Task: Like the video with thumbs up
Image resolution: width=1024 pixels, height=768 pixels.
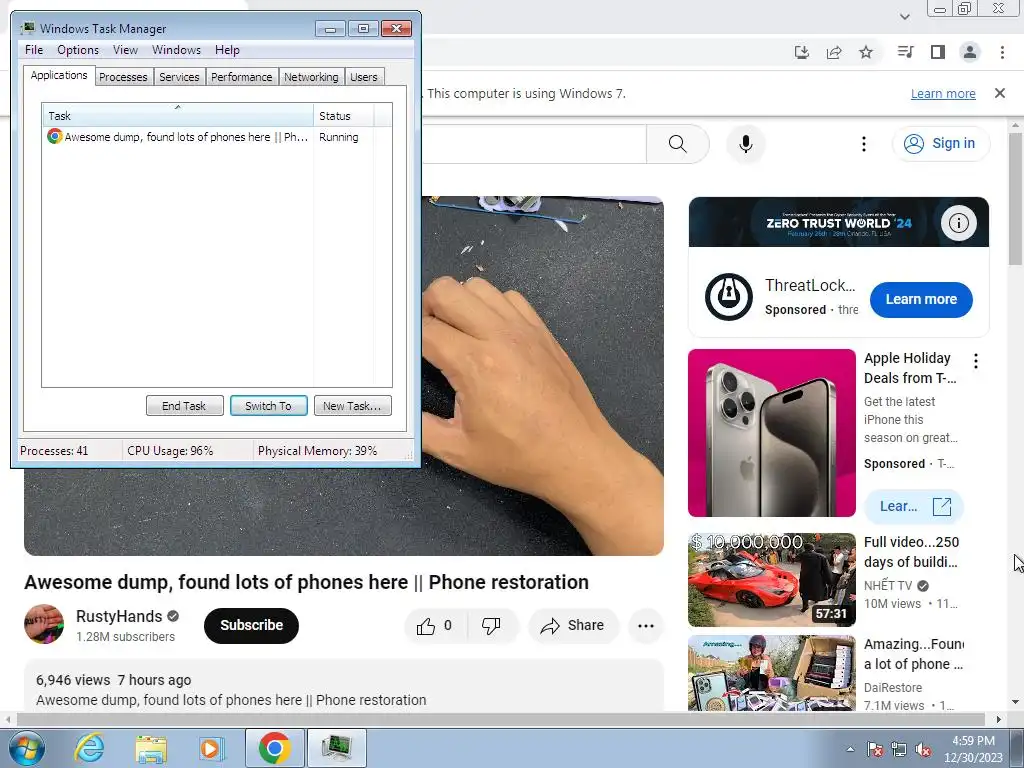Action: click(x=434, y=626)
